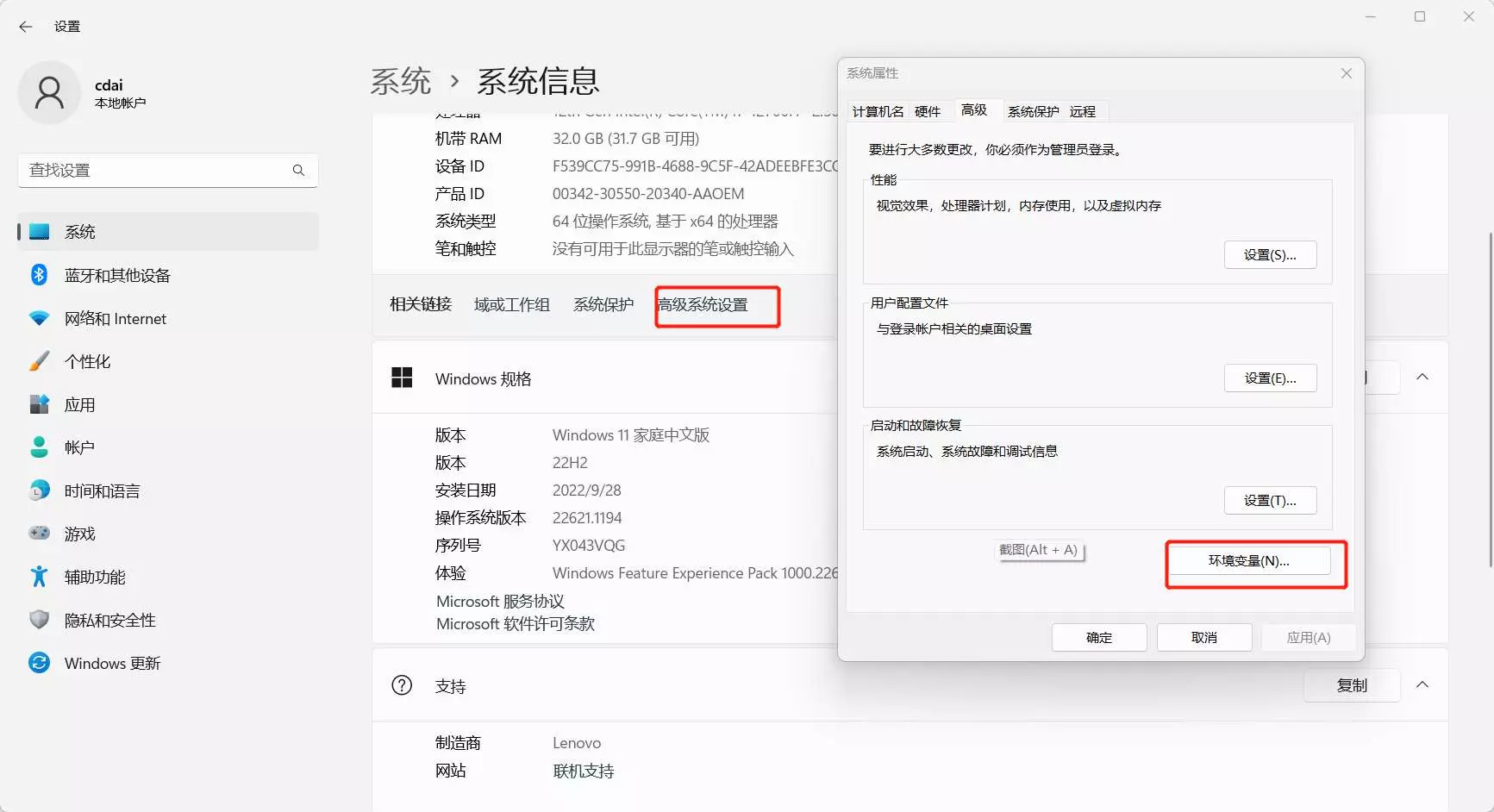Click the Settings page vertical scrollbar

(1491, 399)
